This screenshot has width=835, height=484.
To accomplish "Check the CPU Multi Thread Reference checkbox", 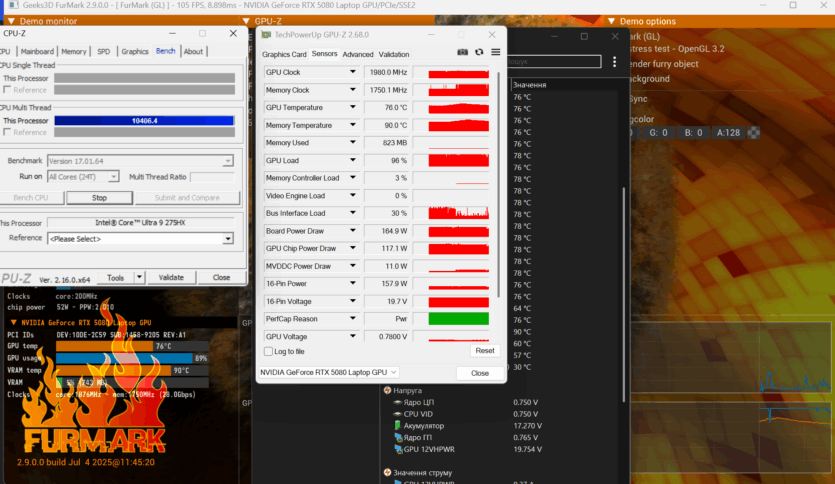I will click(7, 132).
